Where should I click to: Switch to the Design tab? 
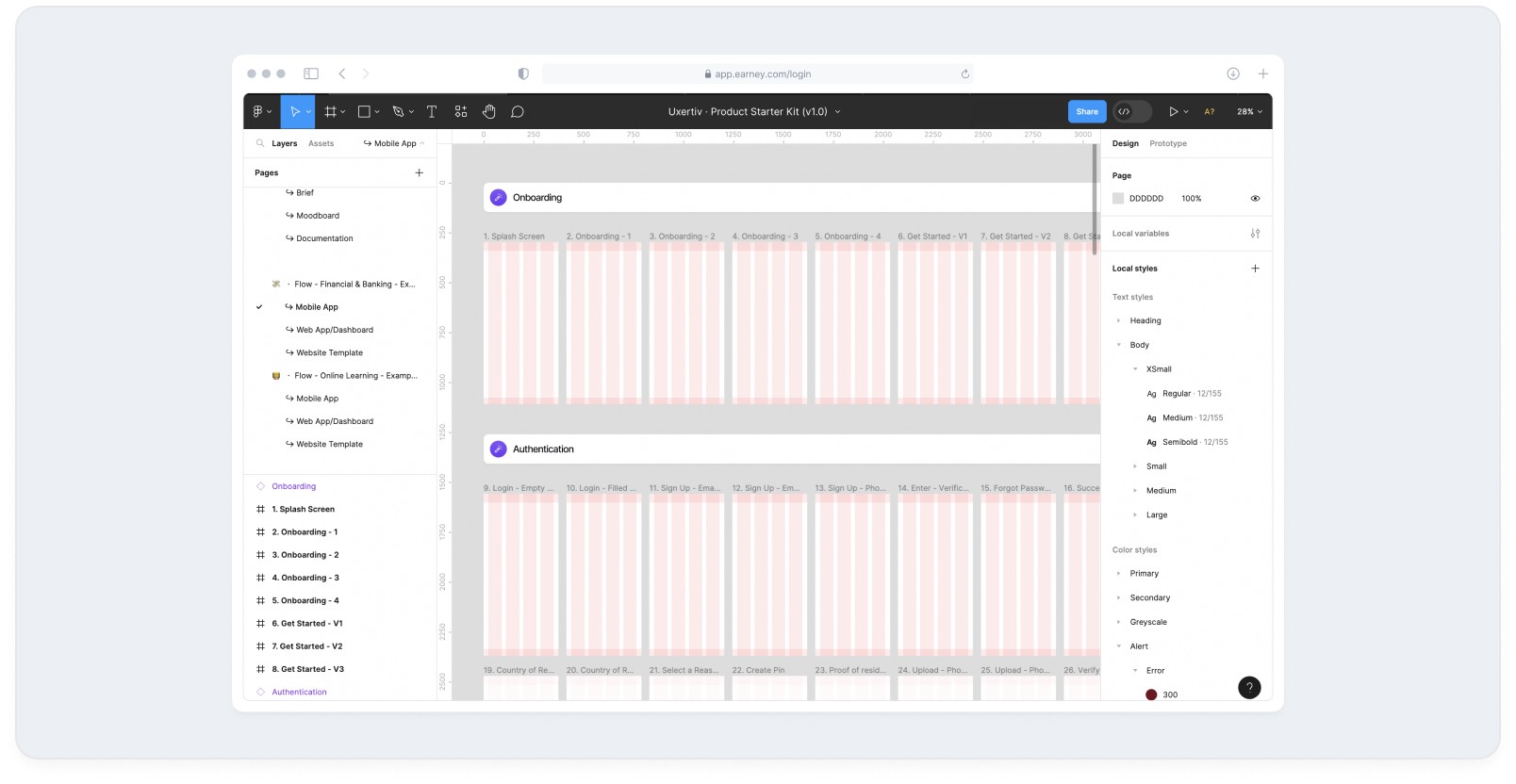(x=1126, y=143)
